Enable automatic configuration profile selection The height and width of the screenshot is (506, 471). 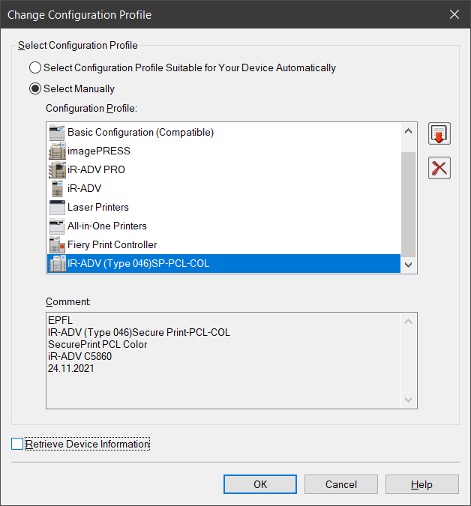tap(35, 68)
